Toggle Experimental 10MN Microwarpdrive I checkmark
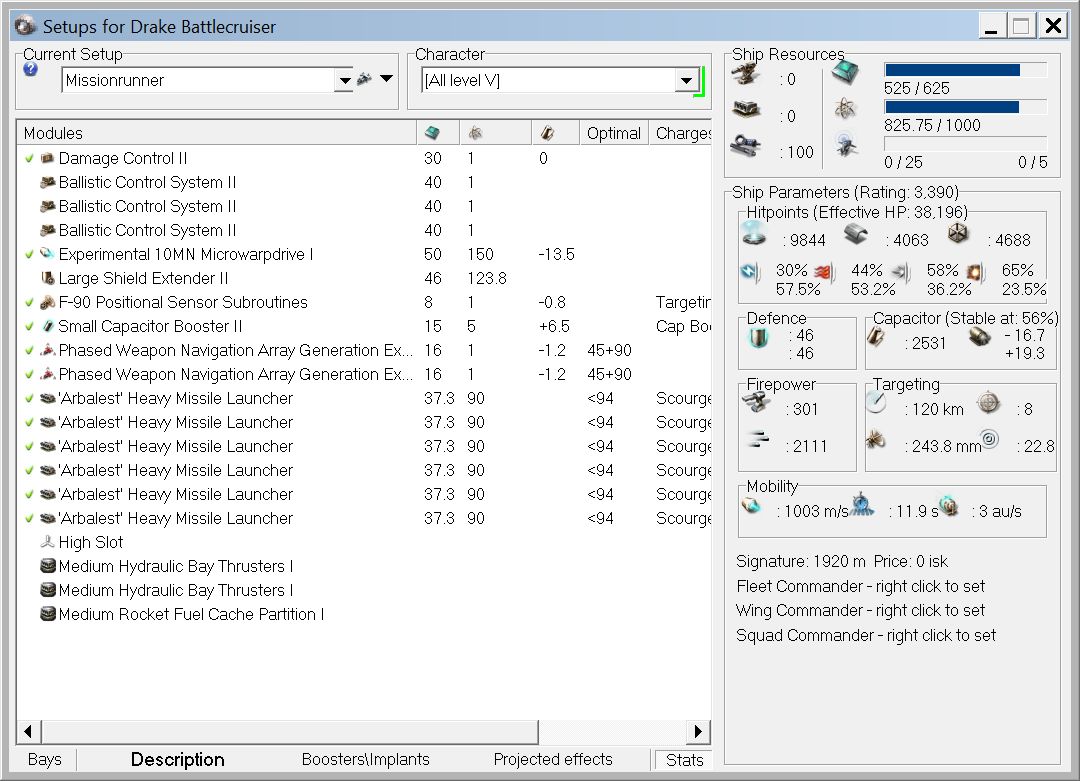 point(30,254)
